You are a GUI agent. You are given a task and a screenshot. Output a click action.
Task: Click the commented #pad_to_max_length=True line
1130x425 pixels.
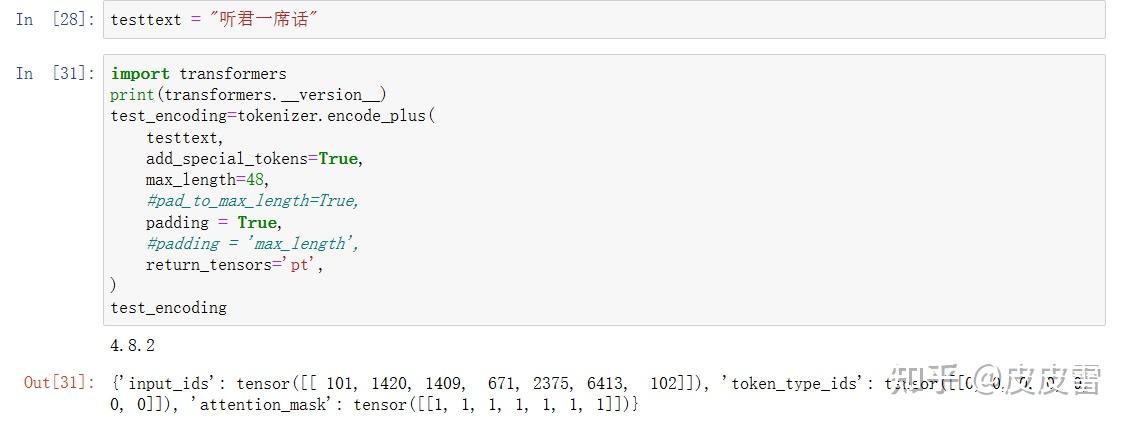point(252,201)
